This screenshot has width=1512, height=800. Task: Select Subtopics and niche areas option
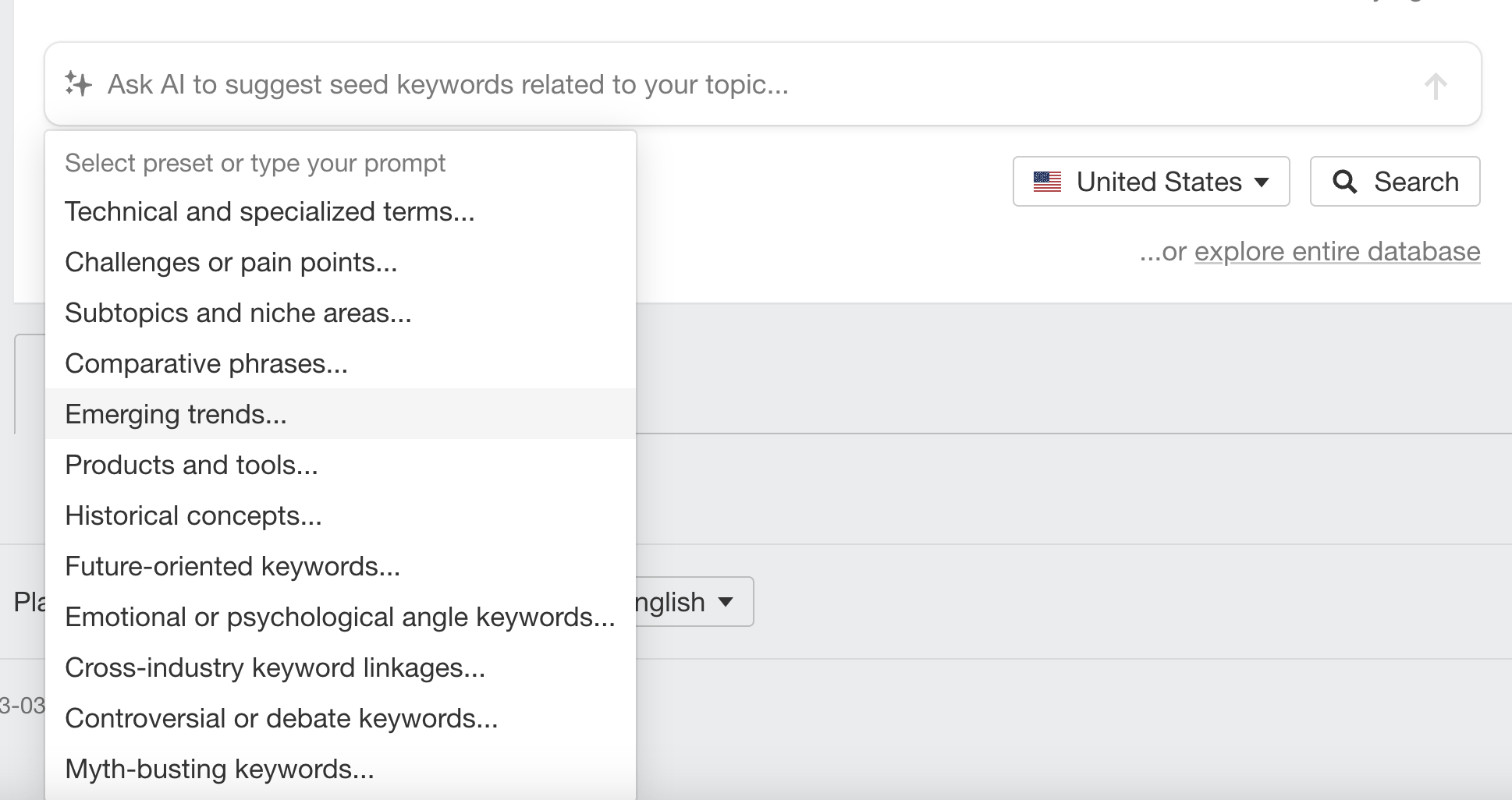(x=238, y=312)
